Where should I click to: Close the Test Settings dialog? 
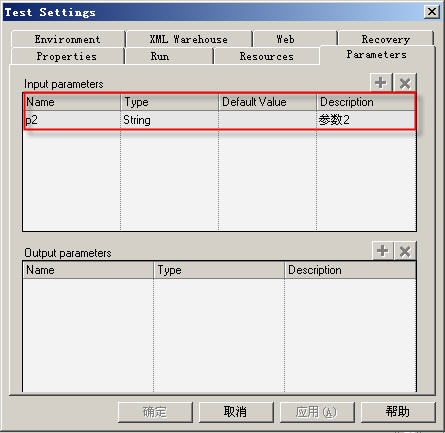click(x=432, y=12)
